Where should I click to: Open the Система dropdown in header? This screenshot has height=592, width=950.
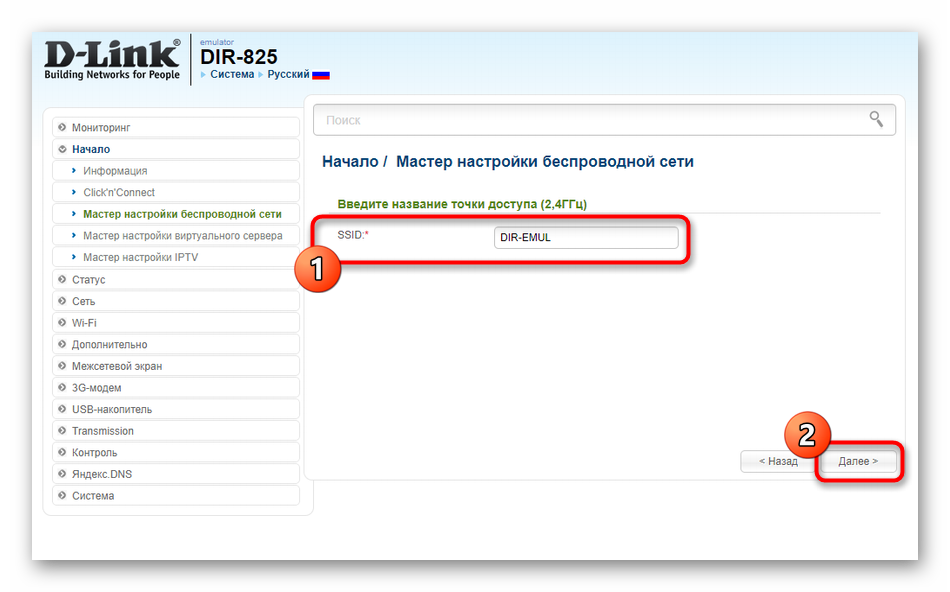[x=231, y=75]
